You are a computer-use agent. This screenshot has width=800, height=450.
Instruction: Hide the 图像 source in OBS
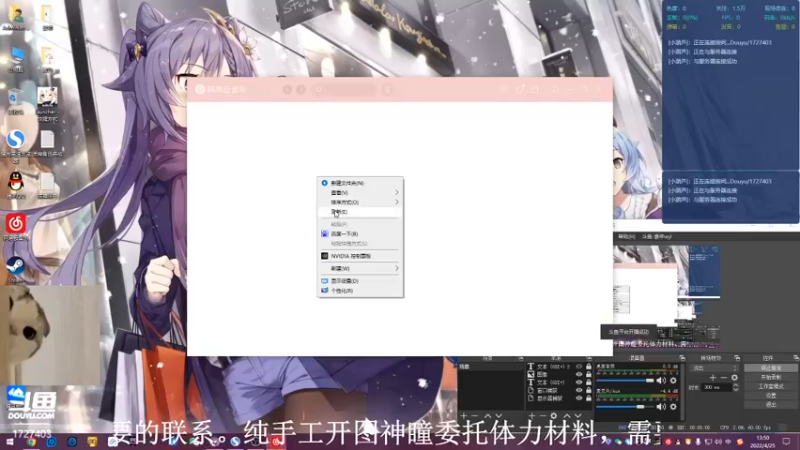click(x=579, y=374)
